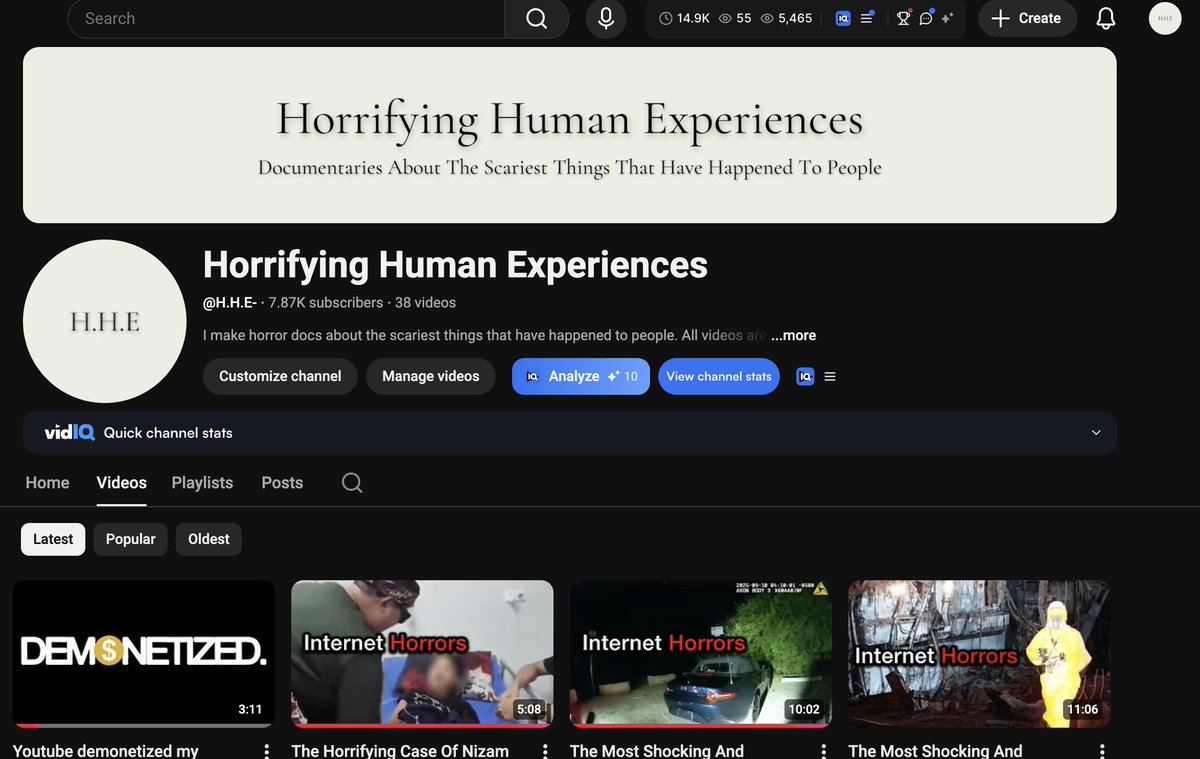
Task: Click Customize channel
Action: [x=280, y=376]
